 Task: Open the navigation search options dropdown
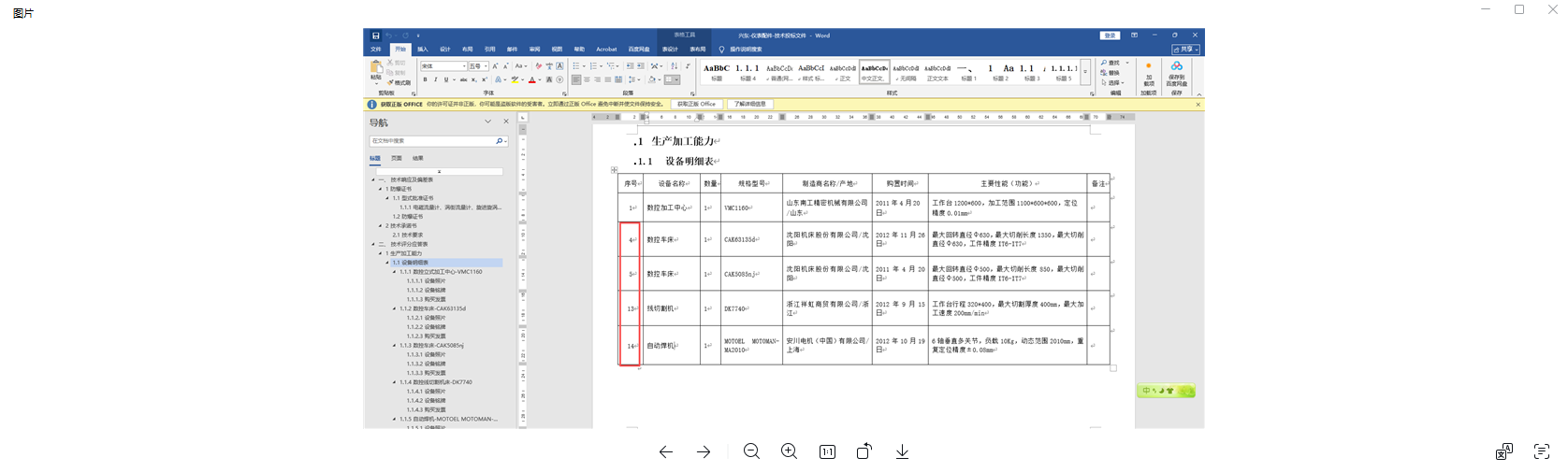[x=506, y=141]
